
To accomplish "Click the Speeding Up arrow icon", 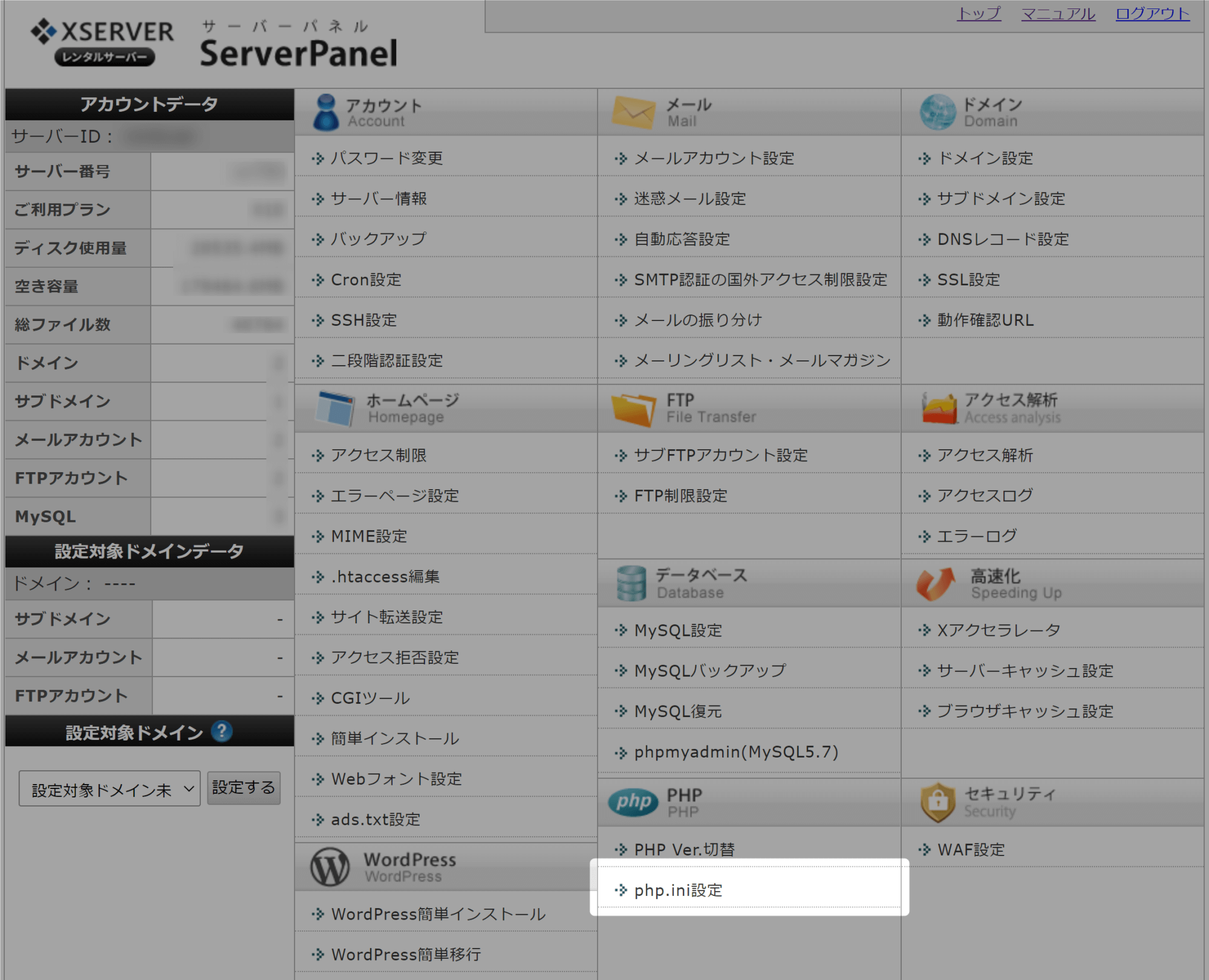I will coord(936,584).
